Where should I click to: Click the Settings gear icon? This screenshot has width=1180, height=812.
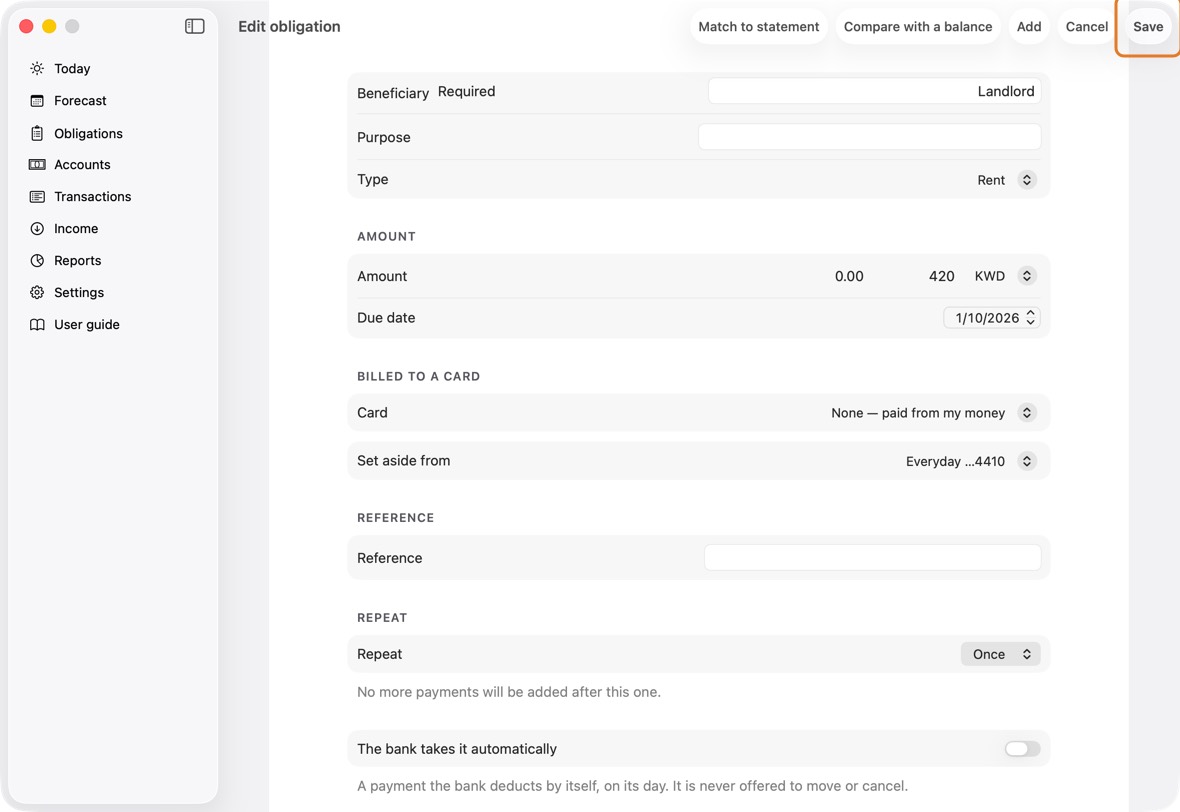pos(37,293)
